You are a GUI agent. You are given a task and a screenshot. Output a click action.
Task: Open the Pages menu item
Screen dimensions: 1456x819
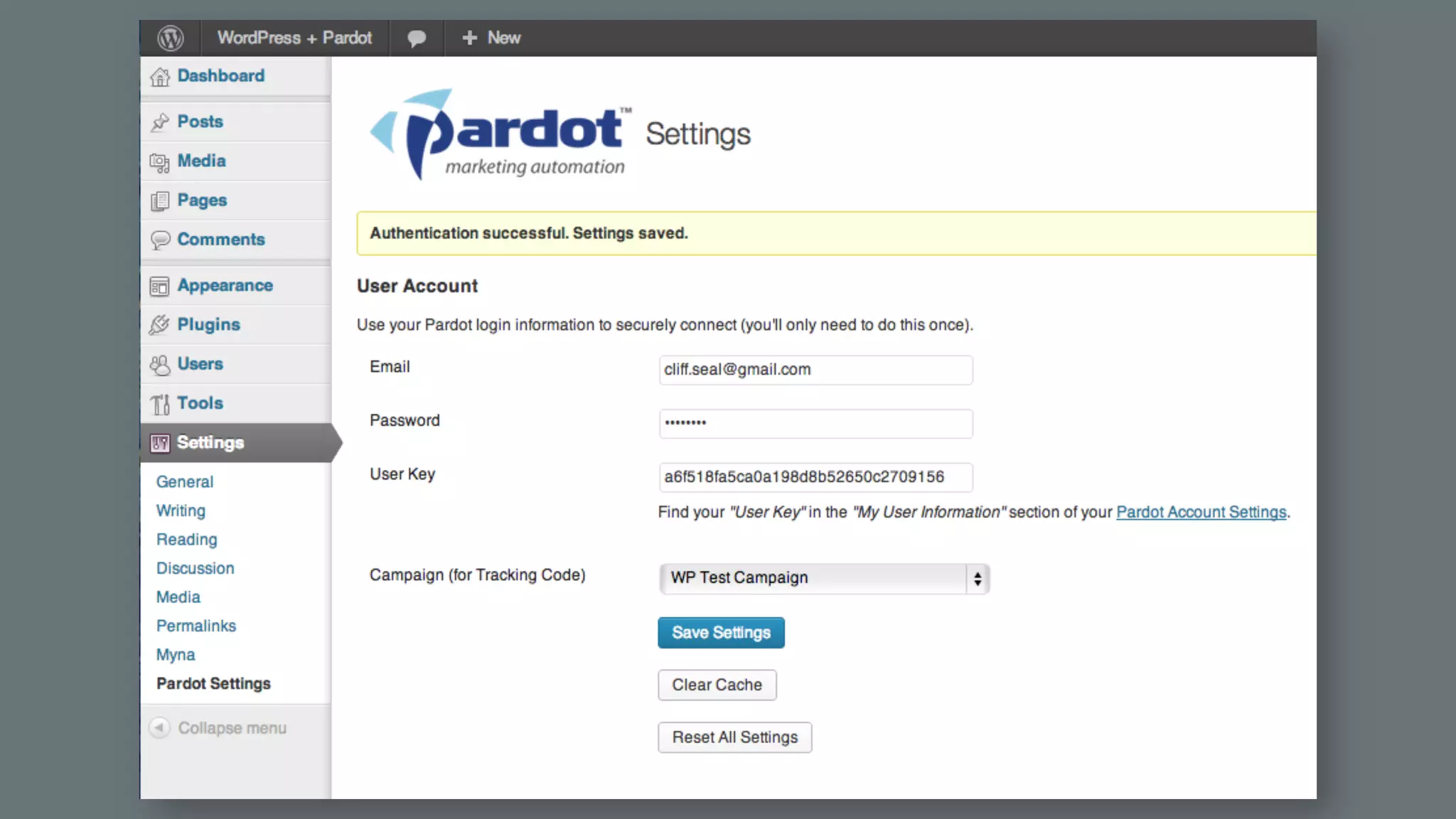(x=202, y=200)
